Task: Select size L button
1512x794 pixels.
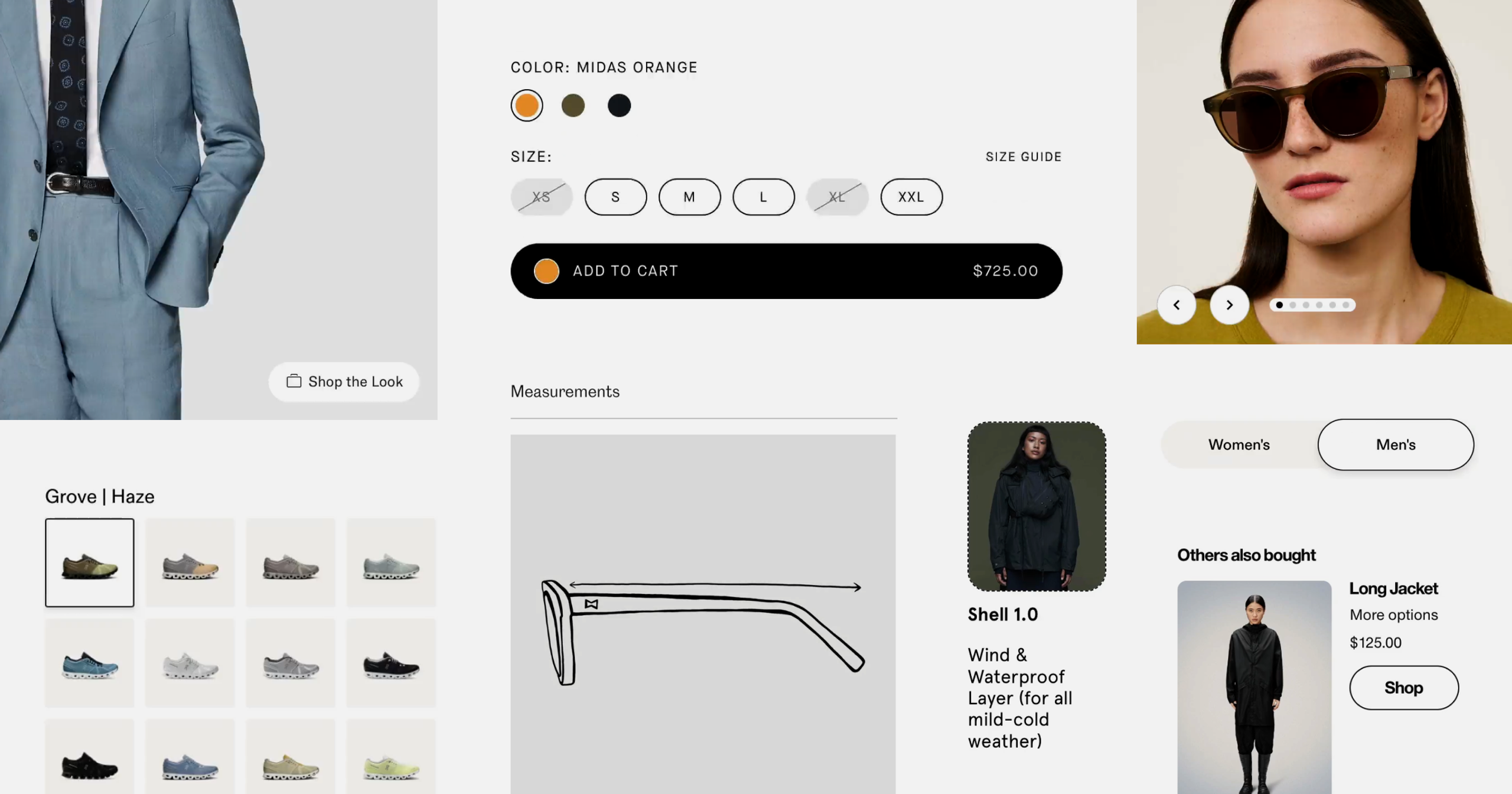Action: 763,196
